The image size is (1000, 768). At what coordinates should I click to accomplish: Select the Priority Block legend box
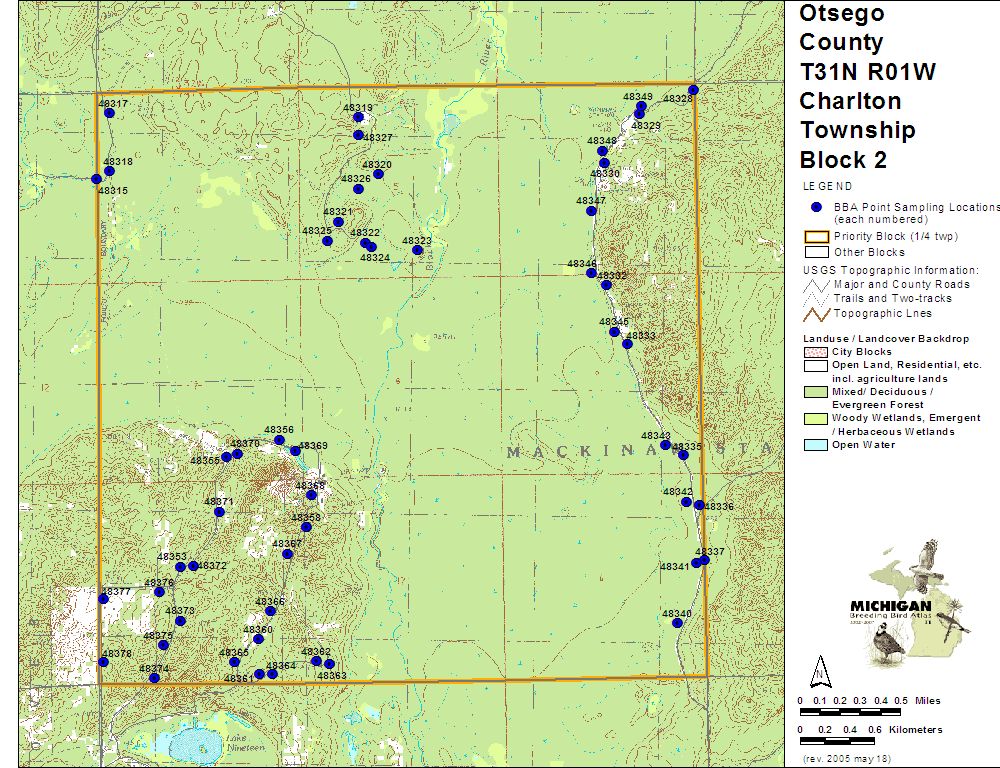tap(817, 237)
